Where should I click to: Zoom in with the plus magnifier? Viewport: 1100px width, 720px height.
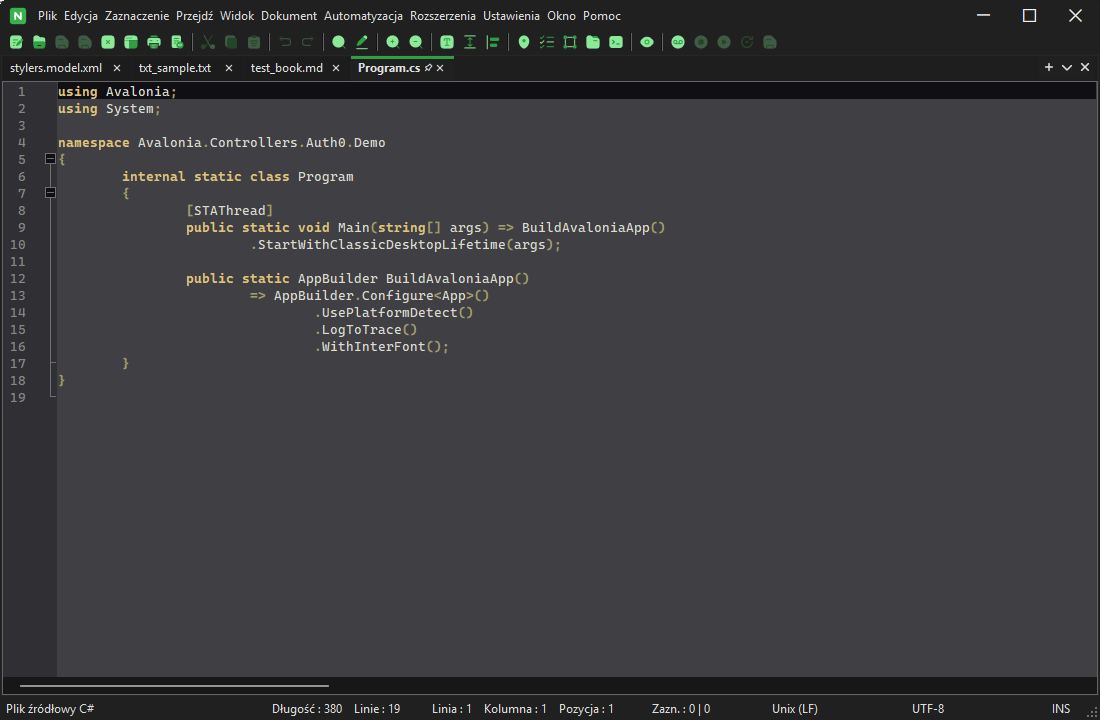coord(393,42)
